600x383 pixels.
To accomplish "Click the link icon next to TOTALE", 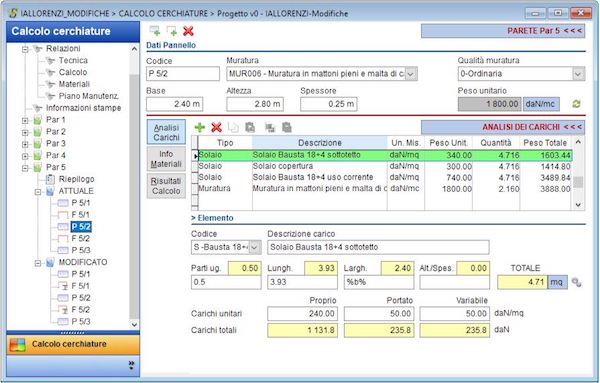I will tap(576, 282).
